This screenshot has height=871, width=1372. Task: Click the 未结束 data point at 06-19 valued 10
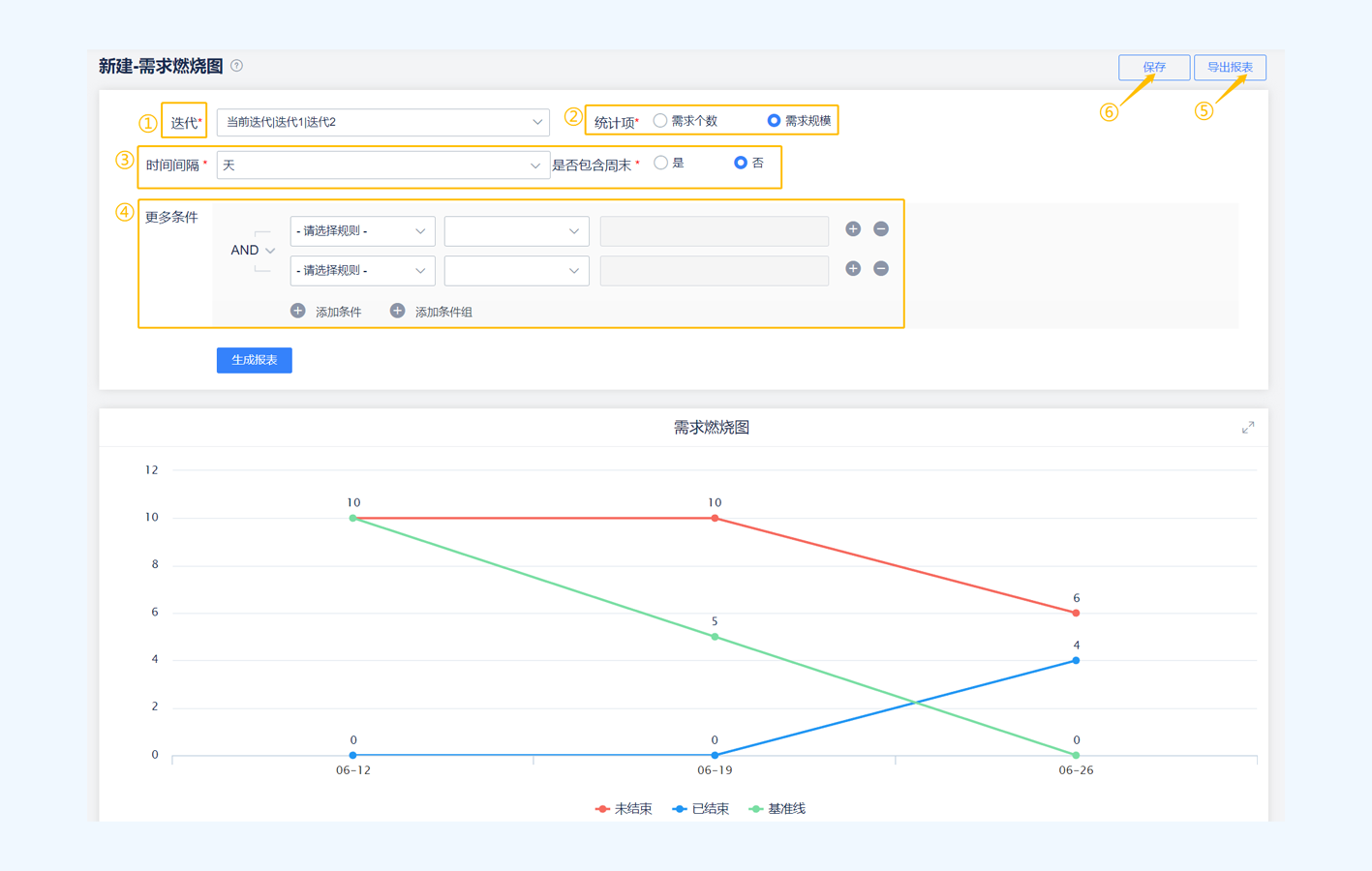coord(715,518)
